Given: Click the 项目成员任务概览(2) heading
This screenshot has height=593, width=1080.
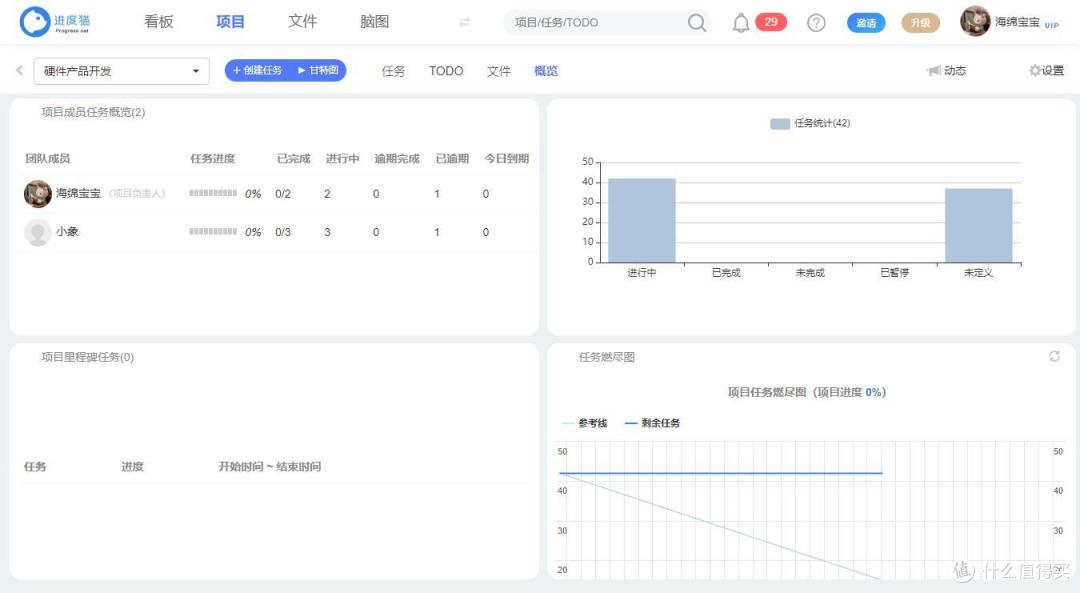Looking at the screenshot, I should [93, 112].
